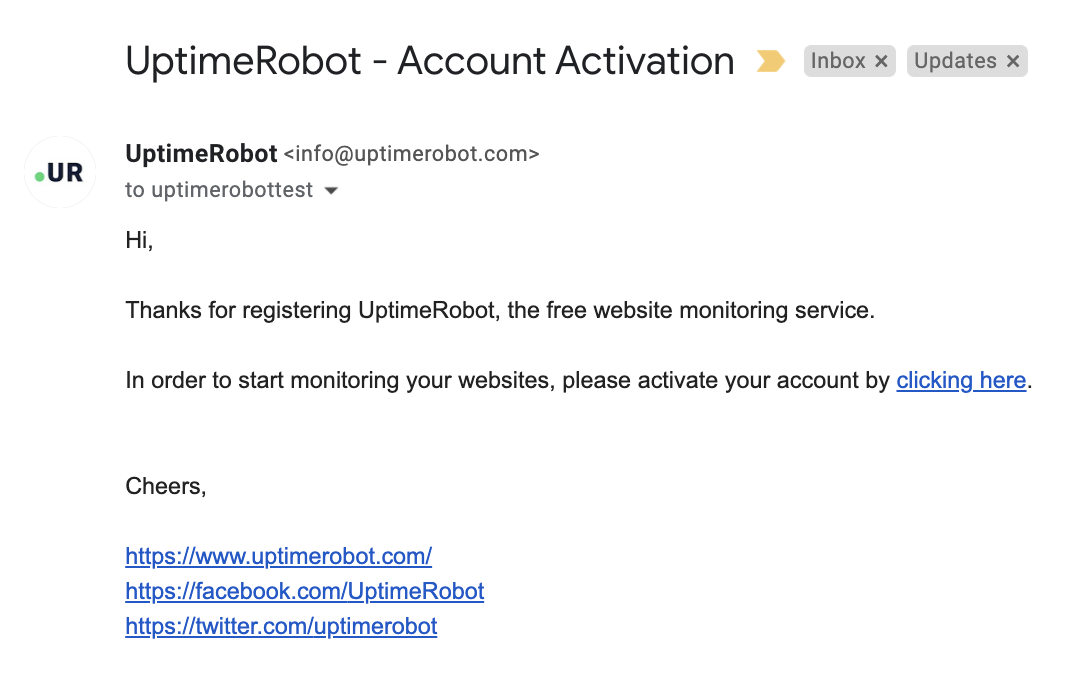Screen dimensions: 1084x678
Task: Remove the Inbox label with its X
Action: pos(881,62)
